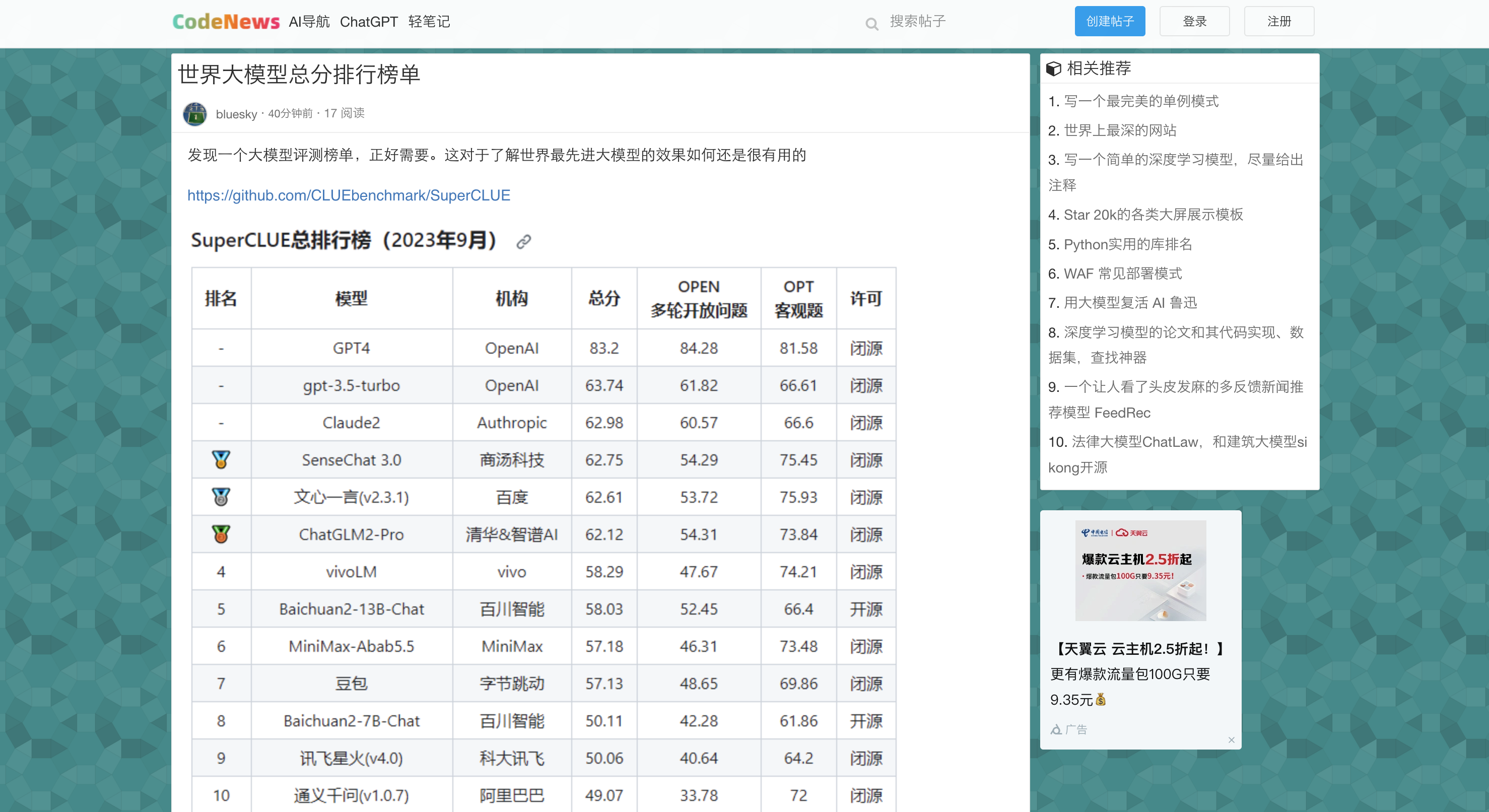Click the Baichuan2-7B-Chat model cell
Image resolution: width=1489 pixels, height=812 pixels.
[351, 721]
